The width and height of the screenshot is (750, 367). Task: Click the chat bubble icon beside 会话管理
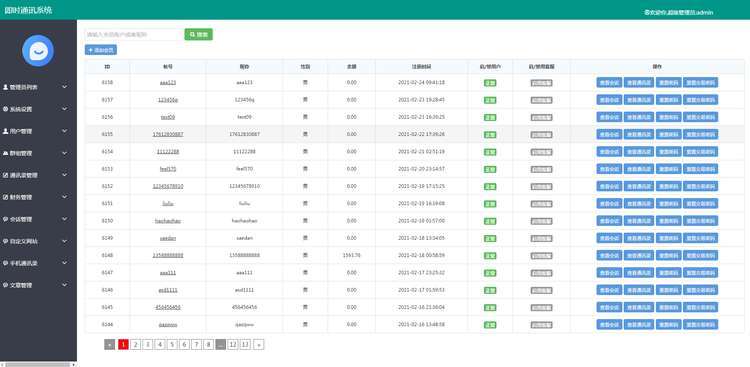coord(5,219)
